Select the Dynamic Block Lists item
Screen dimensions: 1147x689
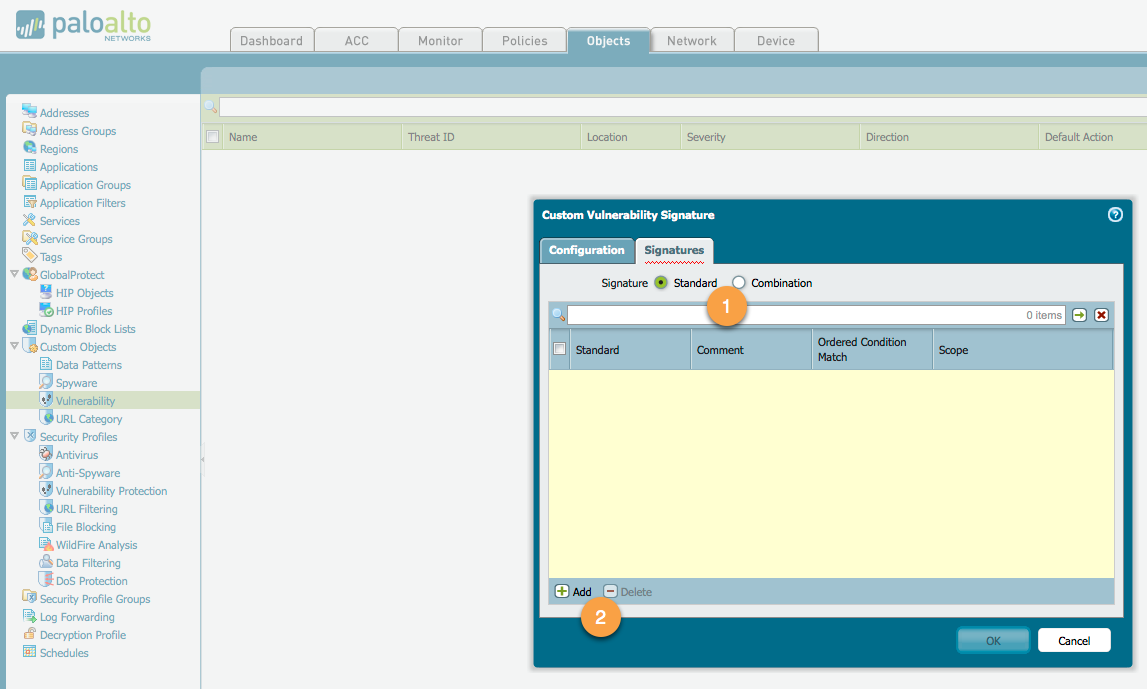tap(87, 328)
